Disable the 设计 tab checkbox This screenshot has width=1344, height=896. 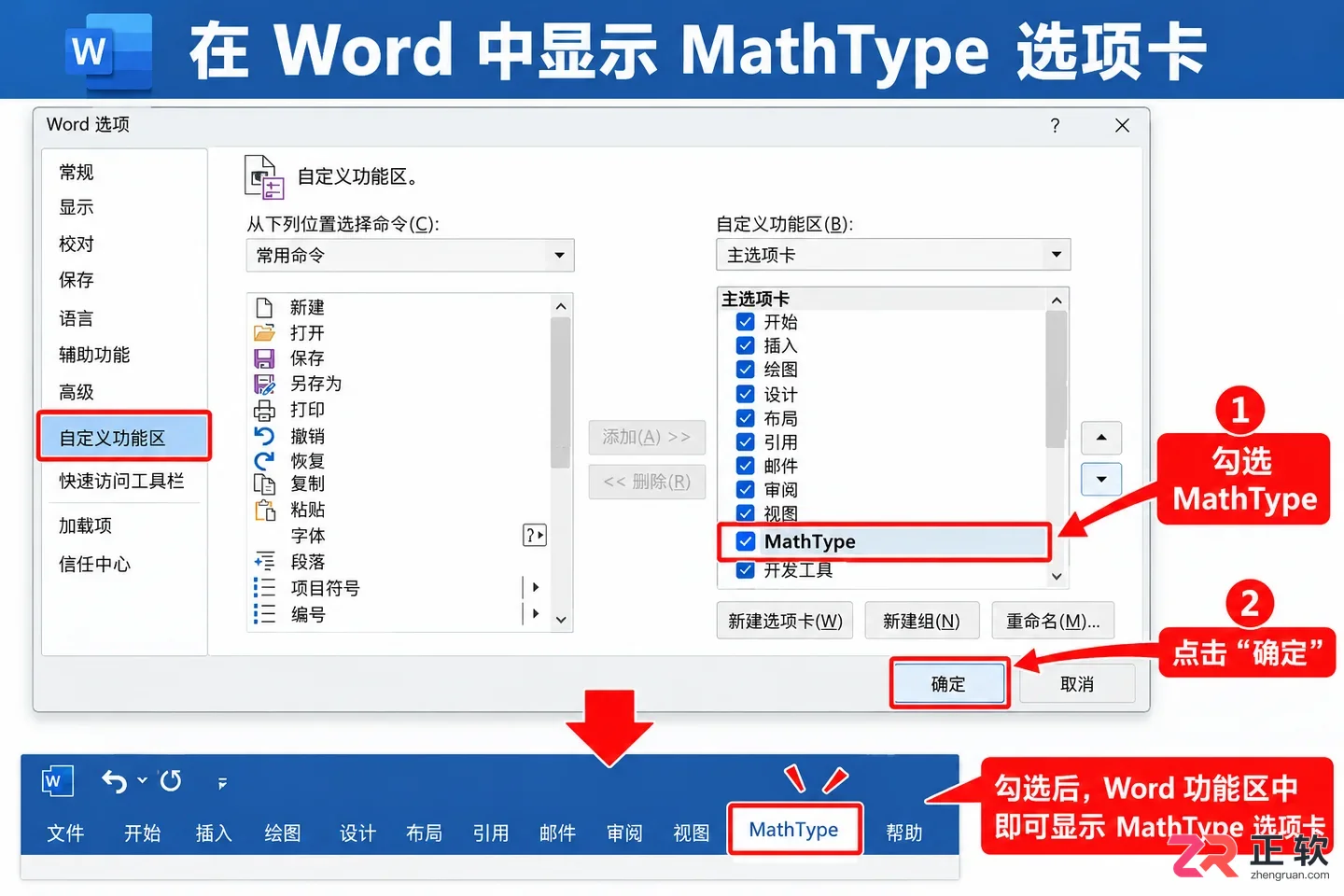point(746,394)
